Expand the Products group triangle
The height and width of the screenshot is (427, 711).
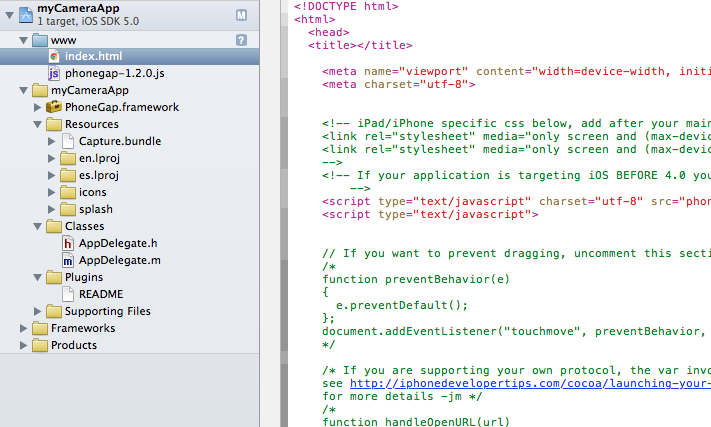[x=24, y=345]
